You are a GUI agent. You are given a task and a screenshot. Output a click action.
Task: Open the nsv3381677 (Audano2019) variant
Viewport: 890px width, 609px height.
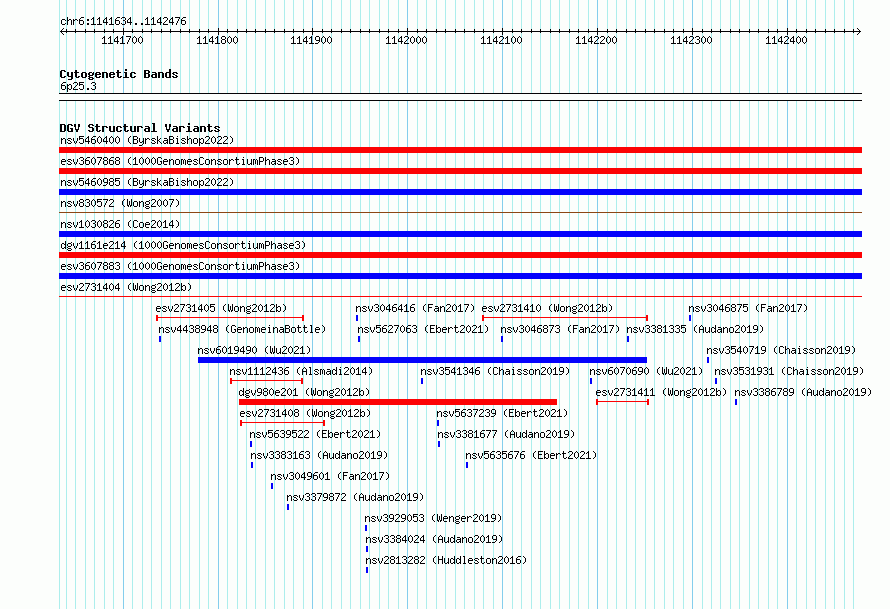tap(506, 434)
